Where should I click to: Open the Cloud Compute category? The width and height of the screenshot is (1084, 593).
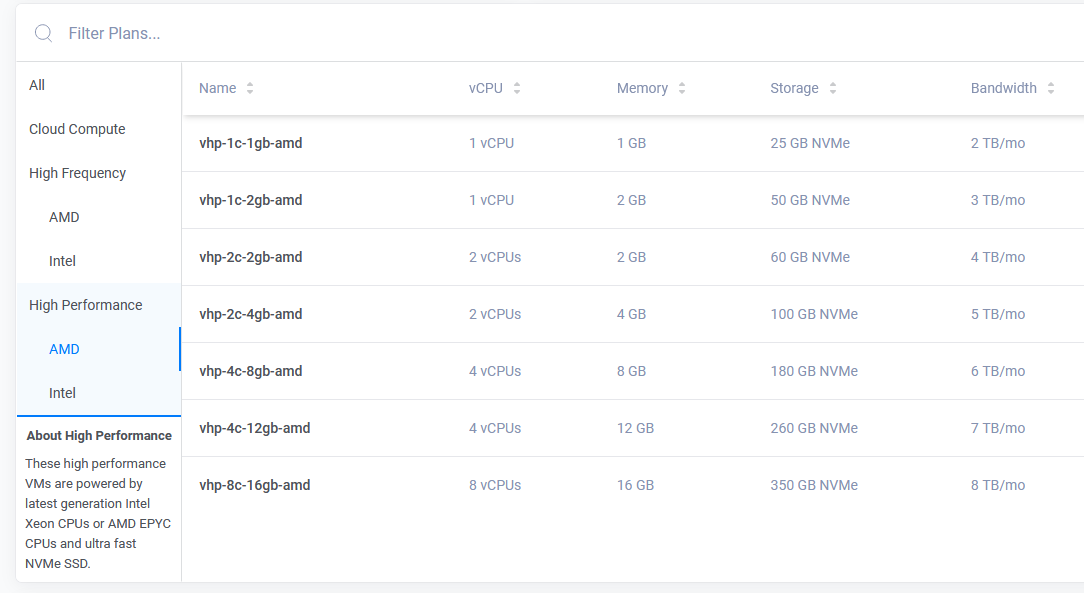77,129
